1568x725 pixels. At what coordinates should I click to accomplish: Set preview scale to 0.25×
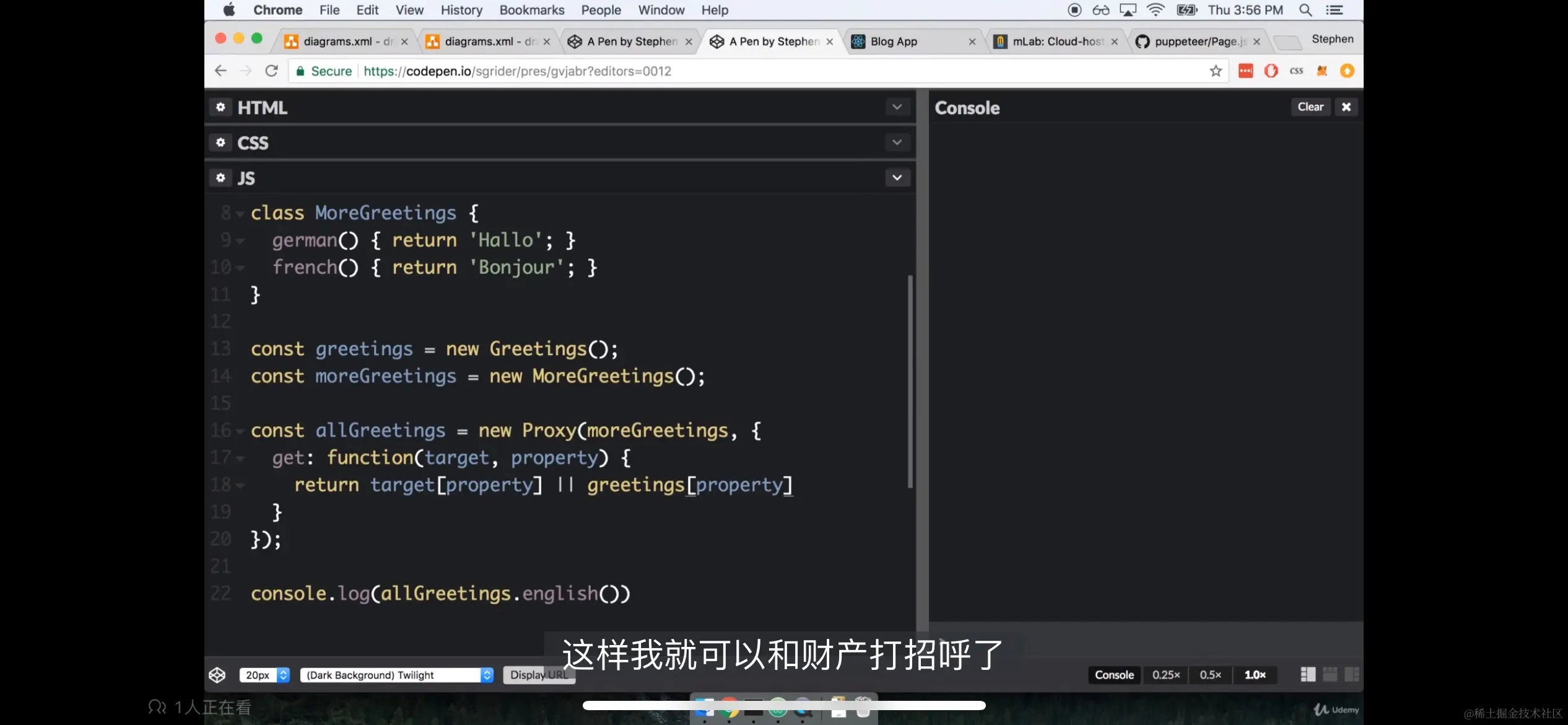tap(1165, 675)
